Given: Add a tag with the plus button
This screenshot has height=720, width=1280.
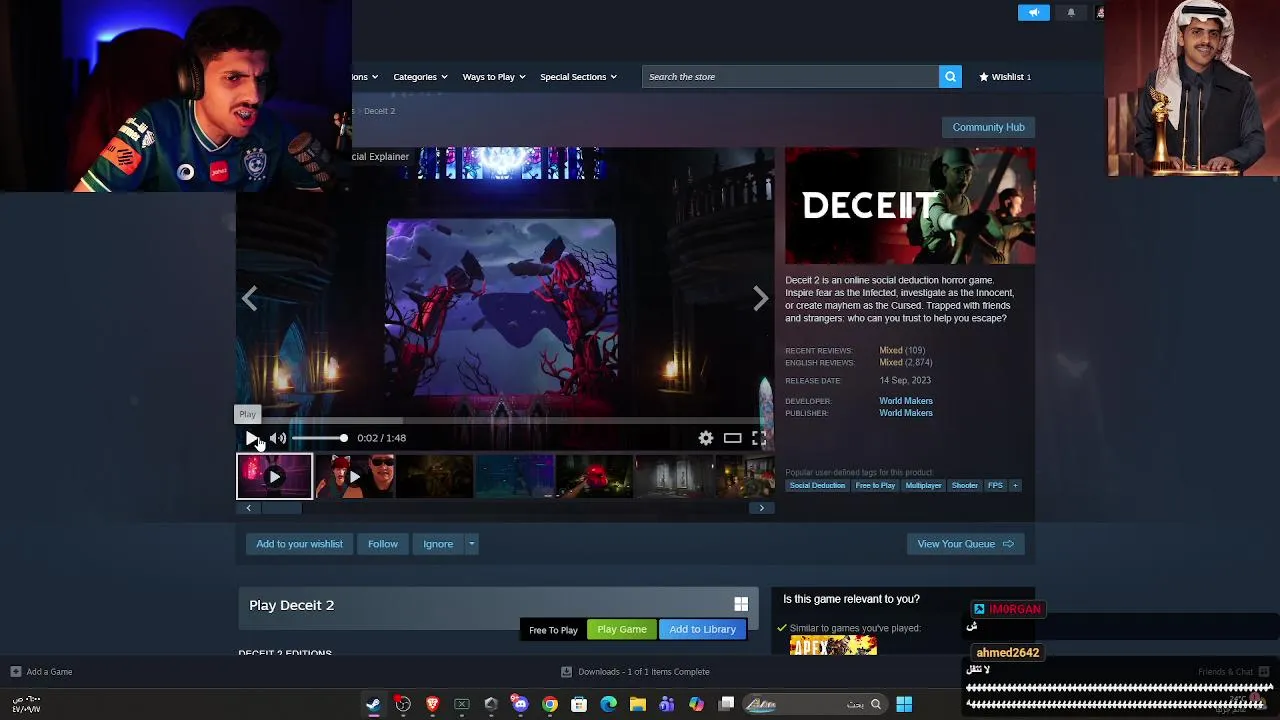Looking at the screenshot, I should [x=1015, y=485].
